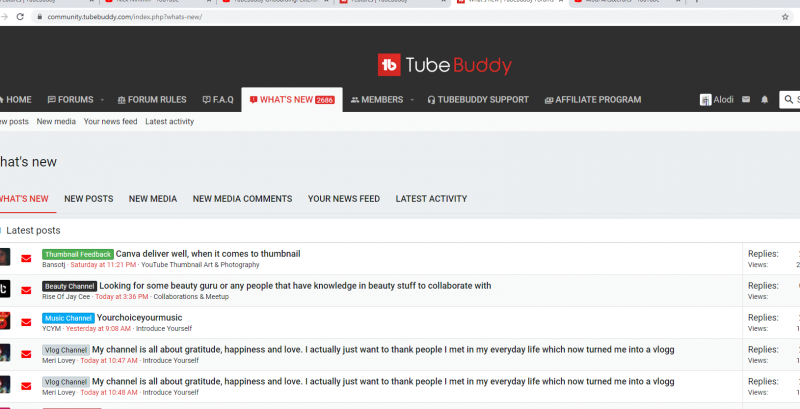Expand the Forums dropdown arrow
The height and width of the screenshot is (409, 800).
pos(102,100)
